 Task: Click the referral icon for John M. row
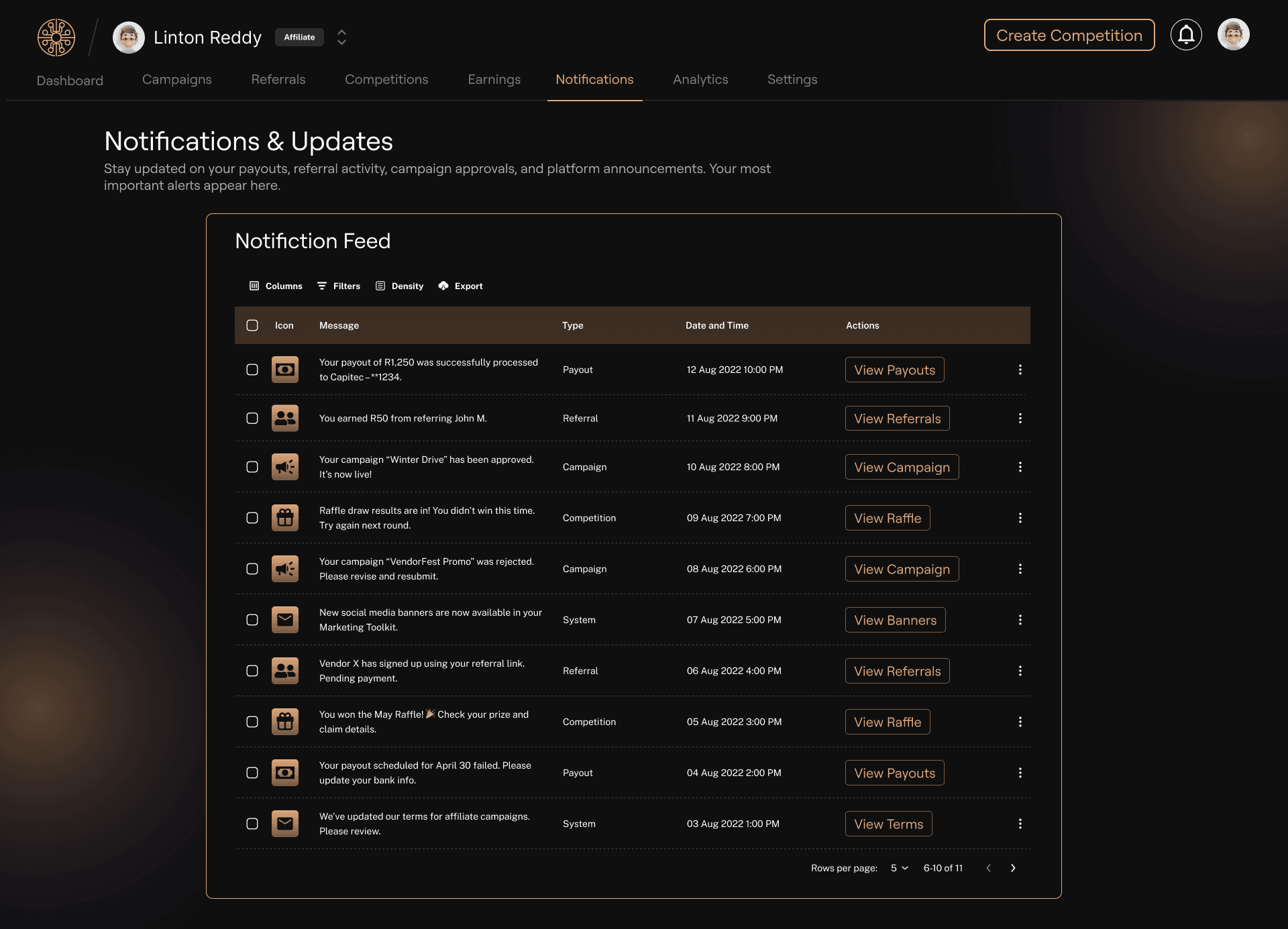pyautogui.click(x=285, y=418)
